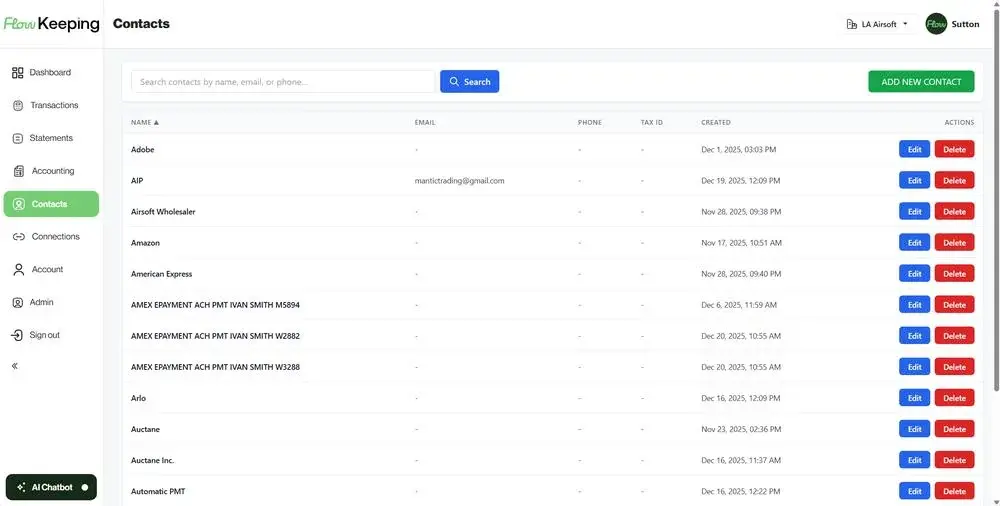Delete the AIP contact
Screen dimensions: 1000x506
point(954,181)
